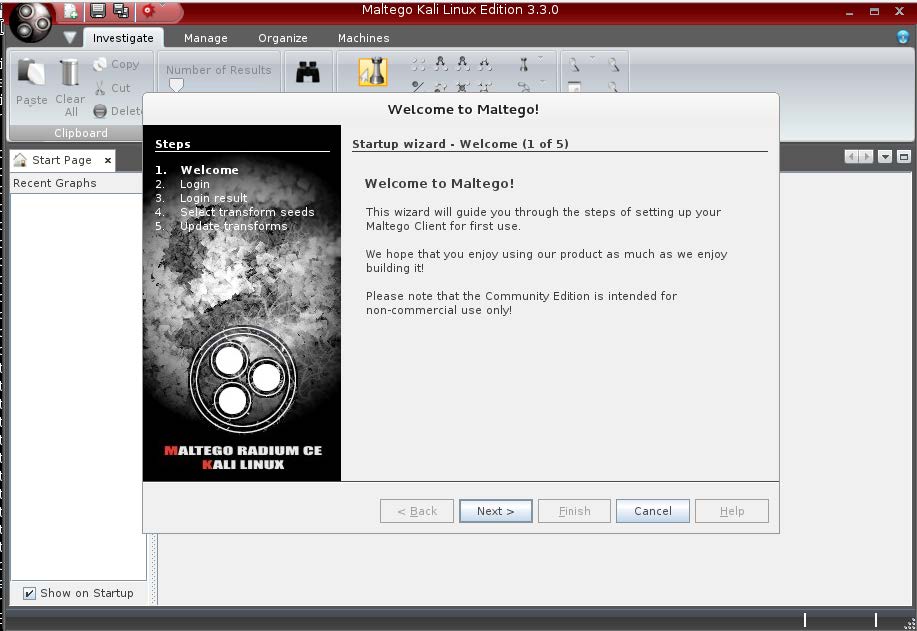Click the red gear settings icon
Image resolution: width=917 pixels, height=631 pixels.
click(x=149, y=11)
